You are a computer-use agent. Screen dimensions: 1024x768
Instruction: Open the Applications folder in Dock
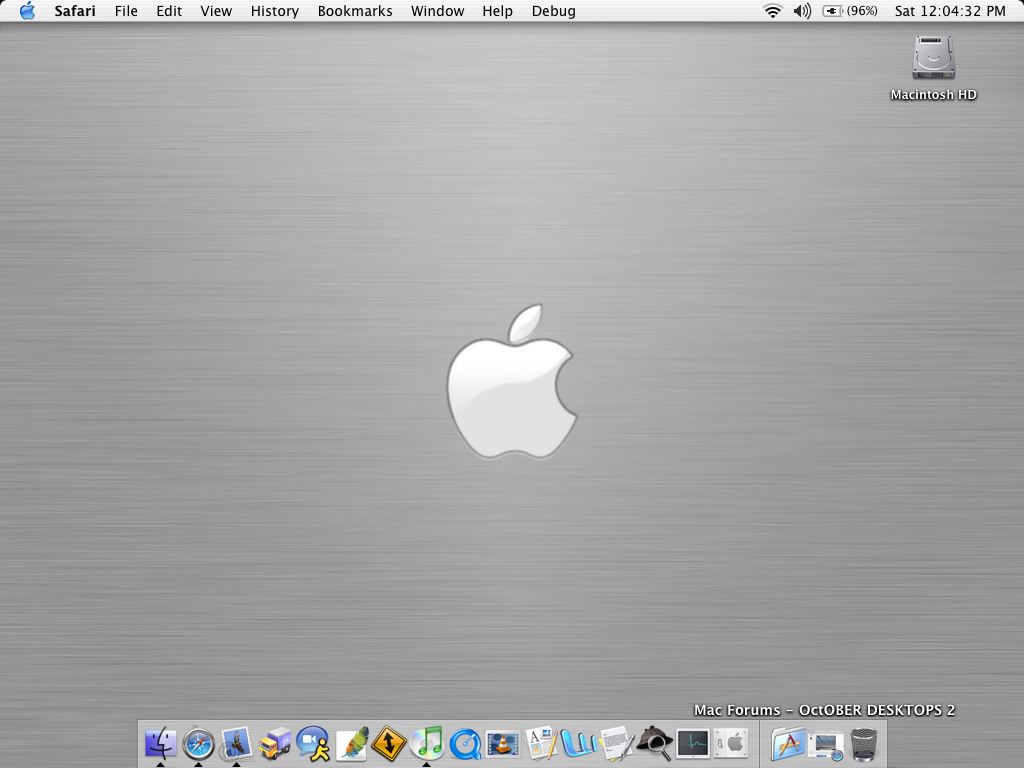coord(788,743)
